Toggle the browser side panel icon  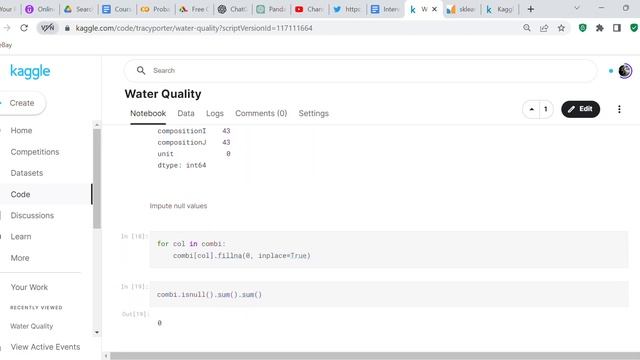(x=617, y=28)
